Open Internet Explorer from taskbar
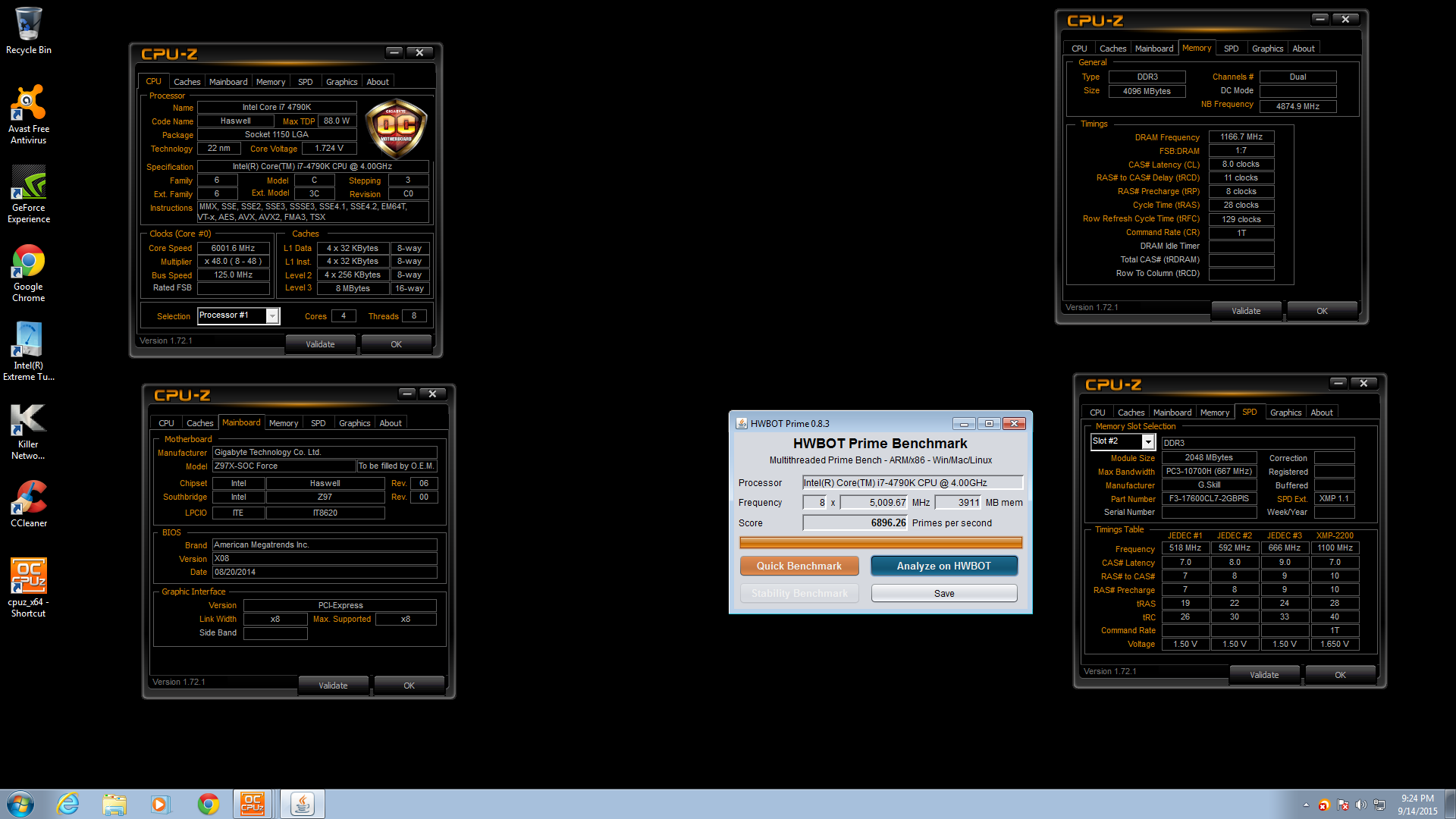 [x=68, y=804]
